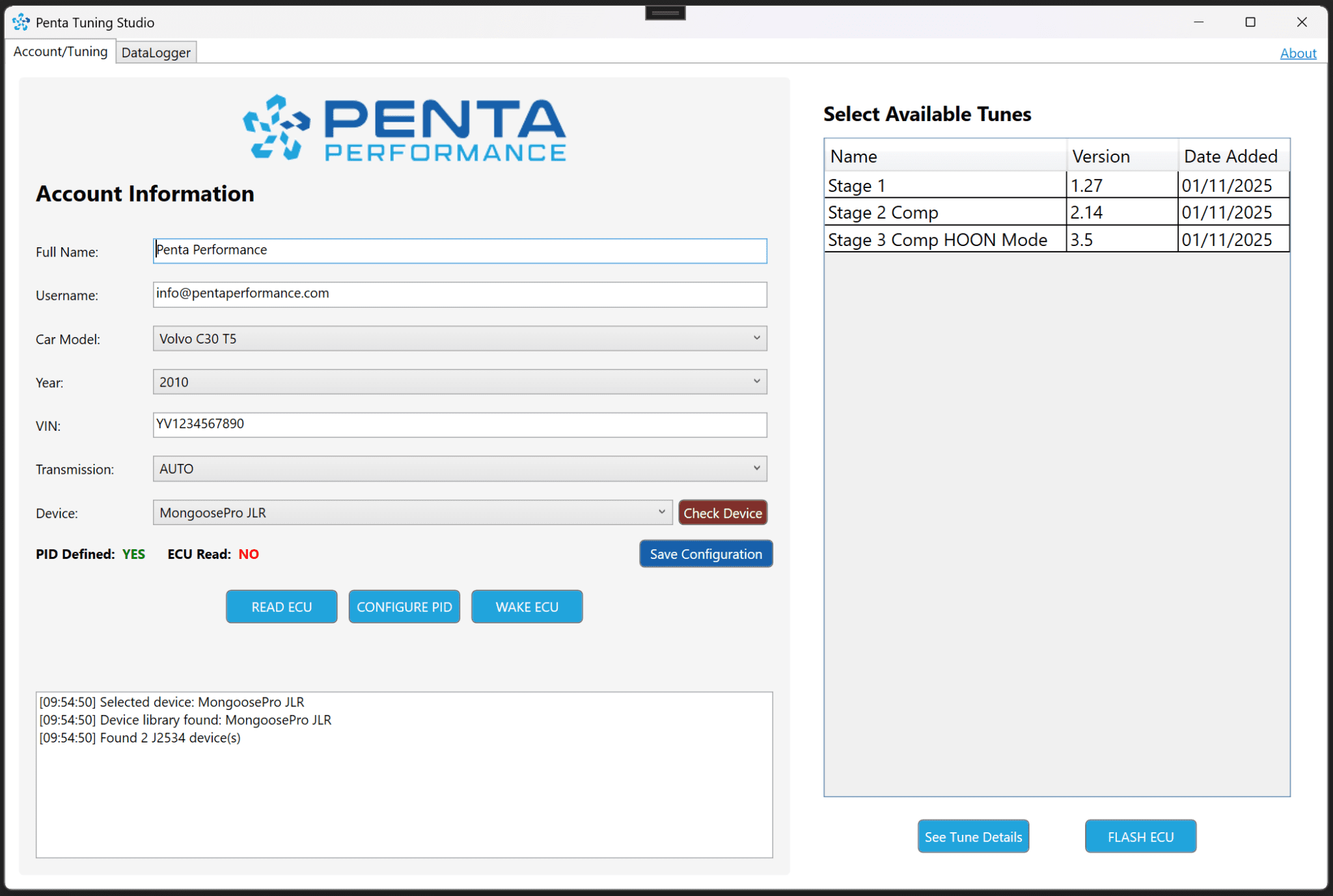Click the Check Device button
The height and width of the screenshot is (896, 1333).
[x=722, y=512]
